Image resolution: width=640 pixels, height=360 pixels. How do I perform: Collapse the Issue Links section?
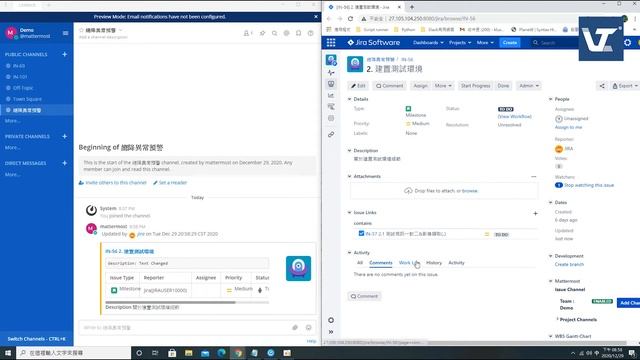349,213
